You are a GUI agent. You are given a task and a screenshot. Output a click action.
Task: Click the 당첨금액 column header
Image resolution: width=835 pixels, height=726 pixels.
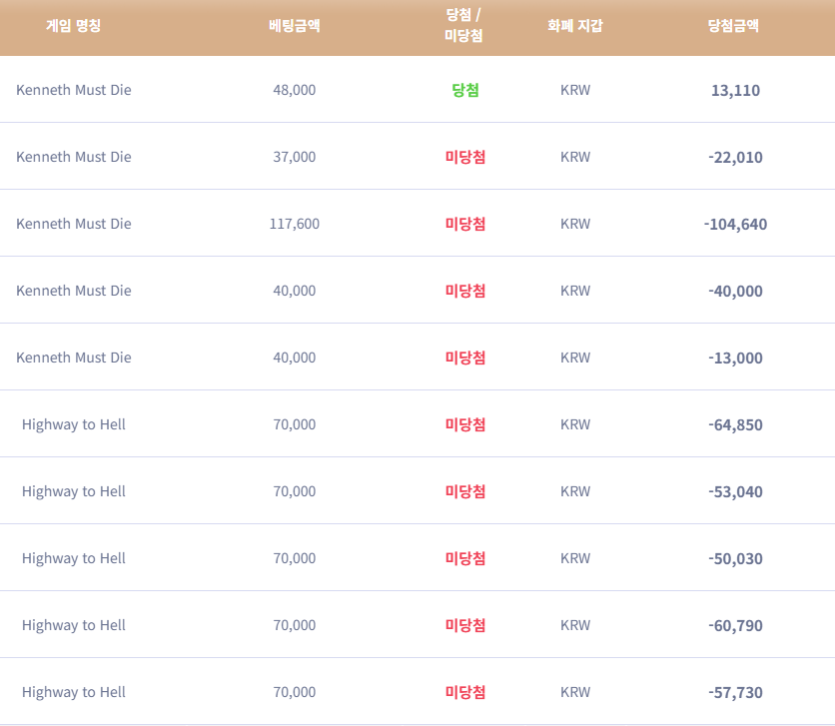click(x=733, y=26)
